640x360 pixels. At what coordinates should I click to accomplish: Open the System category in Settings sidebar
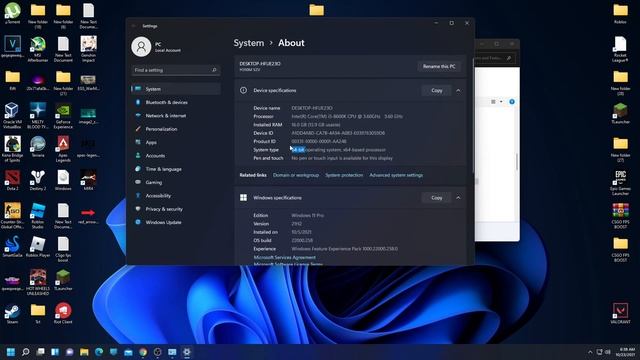[x=176, y=89]
